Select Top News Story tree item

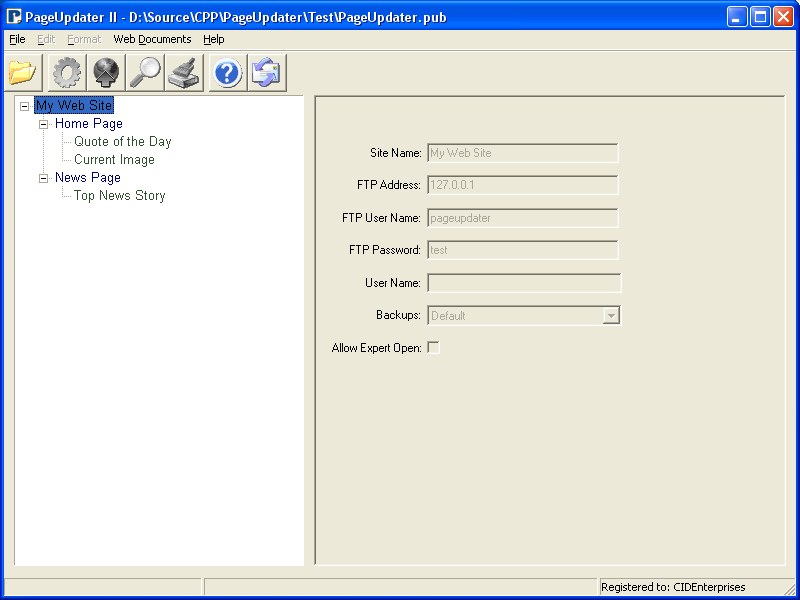pyautogui.click(x=119, y=195)
